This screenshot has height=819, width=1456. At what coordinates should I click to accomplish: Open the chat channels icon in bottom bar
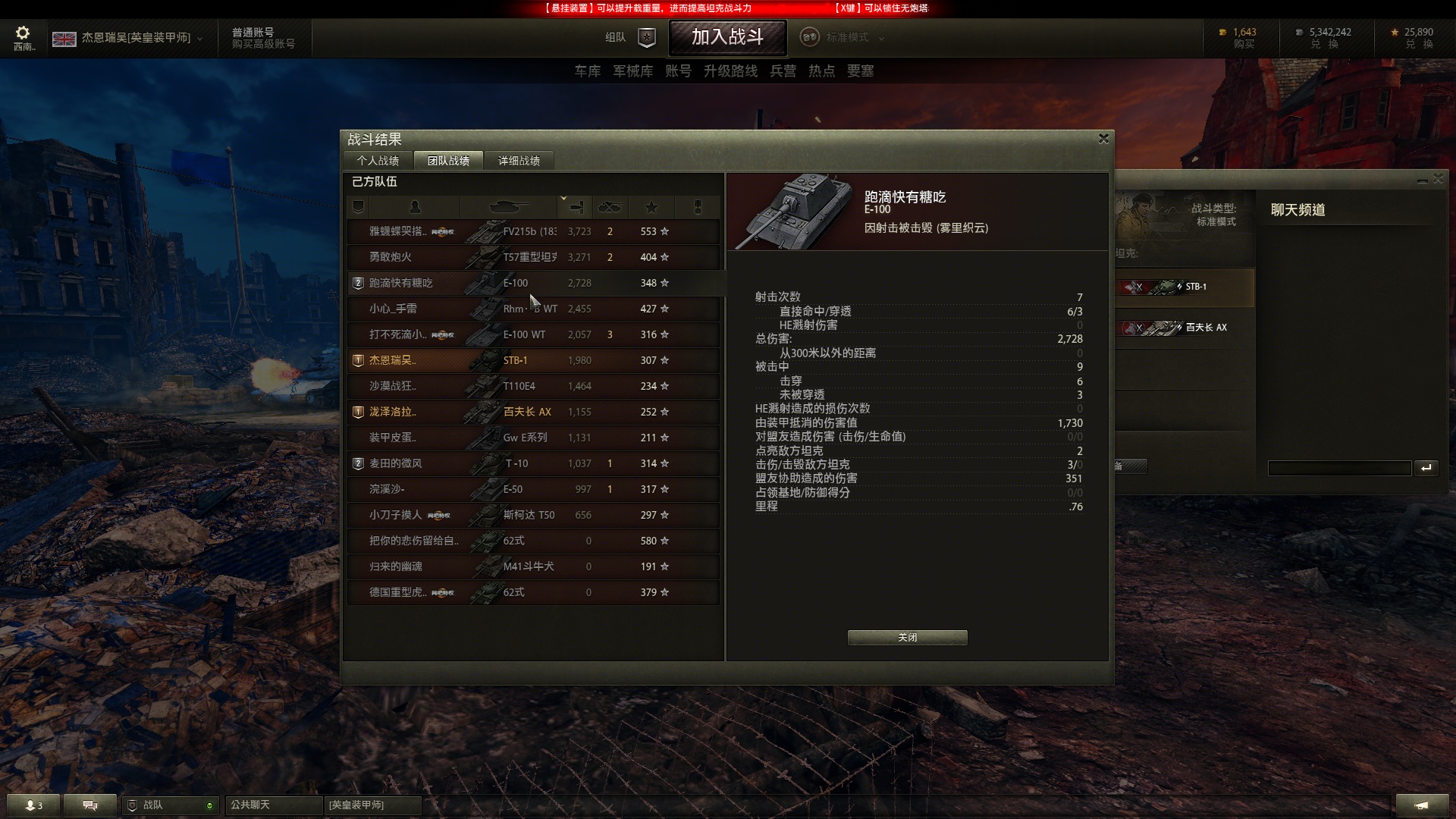click(90, 805)
